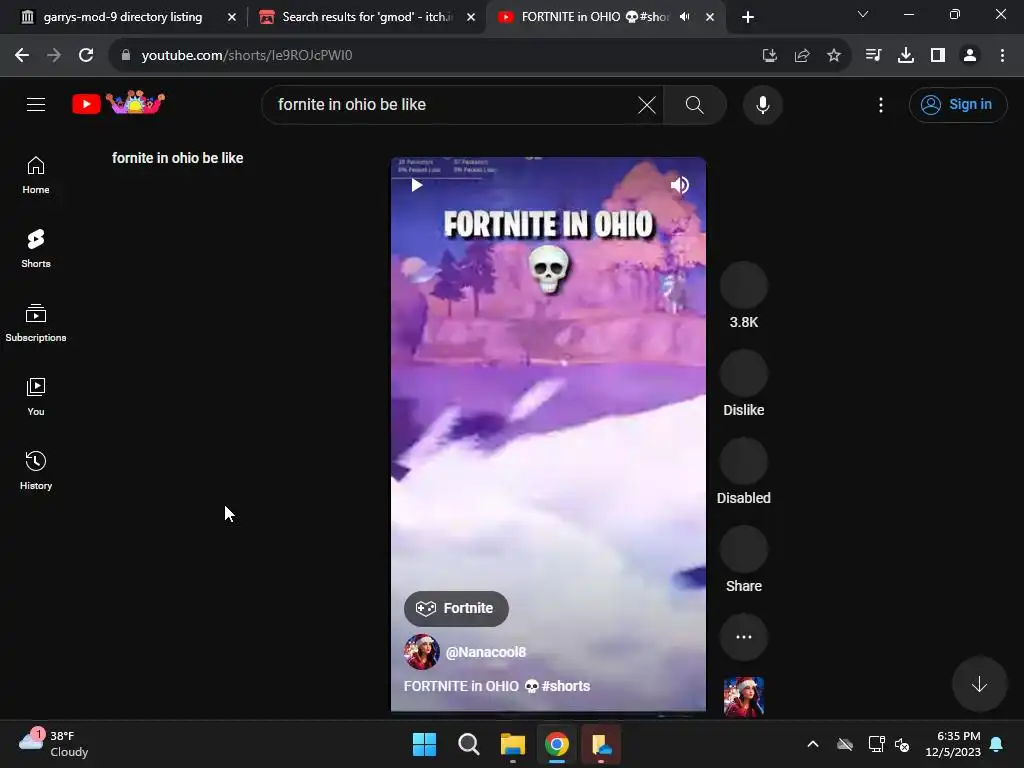Close the garrys-mod-9 directory listing tab
This screenshot has width=1024, height=768.
(232, 17)
